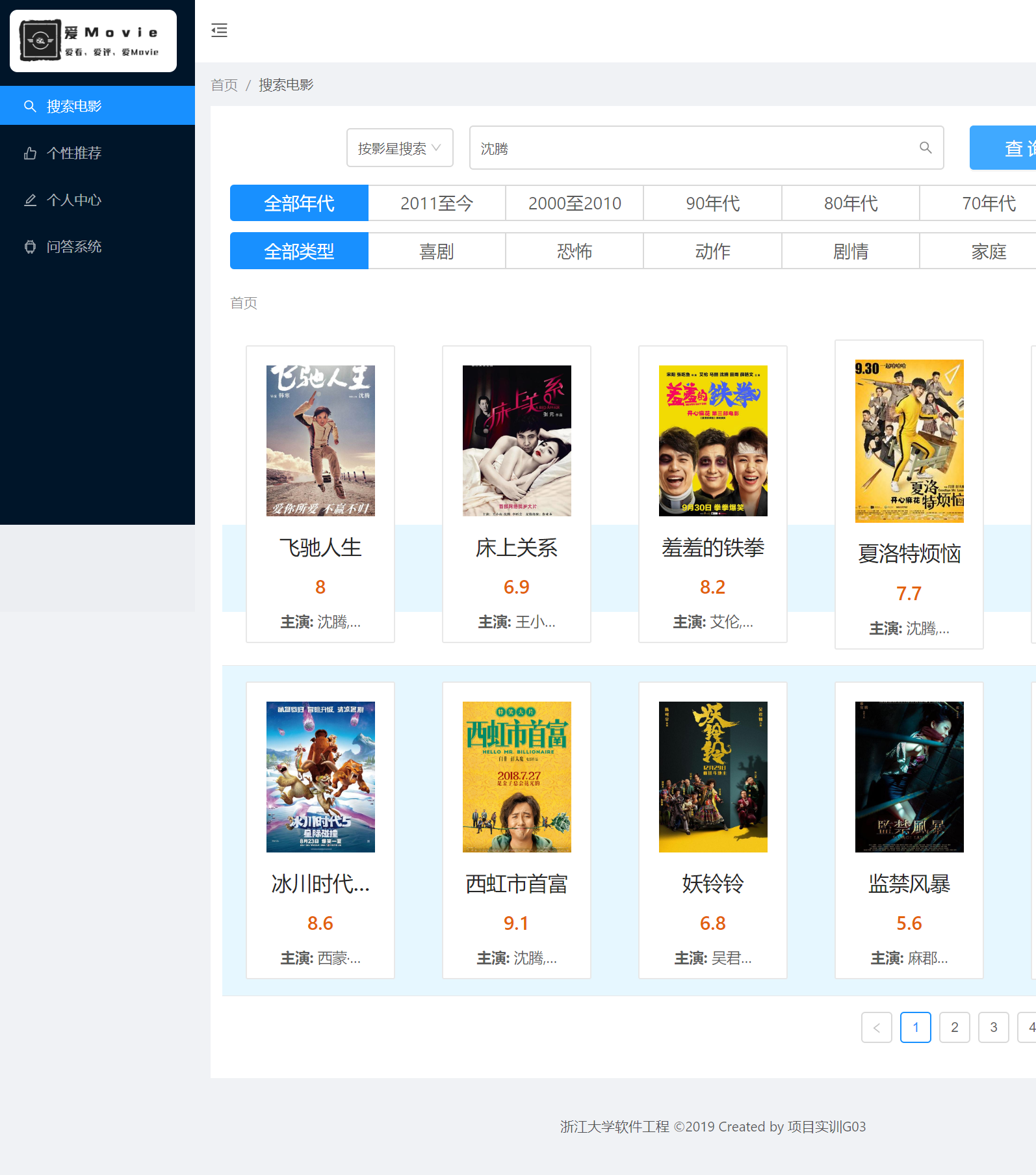Select the 2000至2010 era filter

coord(575,204)
